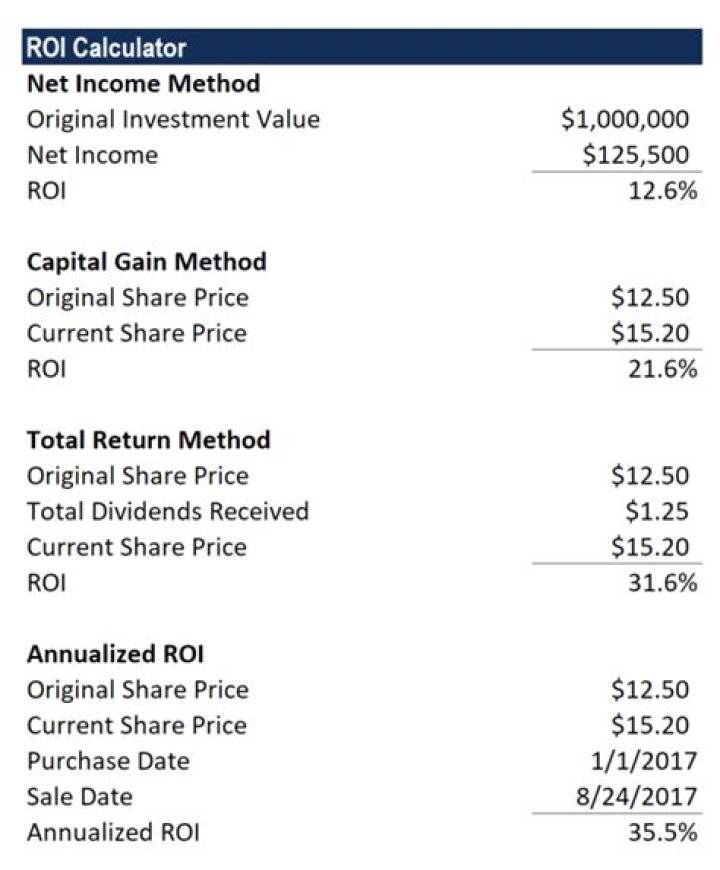Select Current Share Price value under Total Return
720x870 pixels.
[x=650, y=547]
